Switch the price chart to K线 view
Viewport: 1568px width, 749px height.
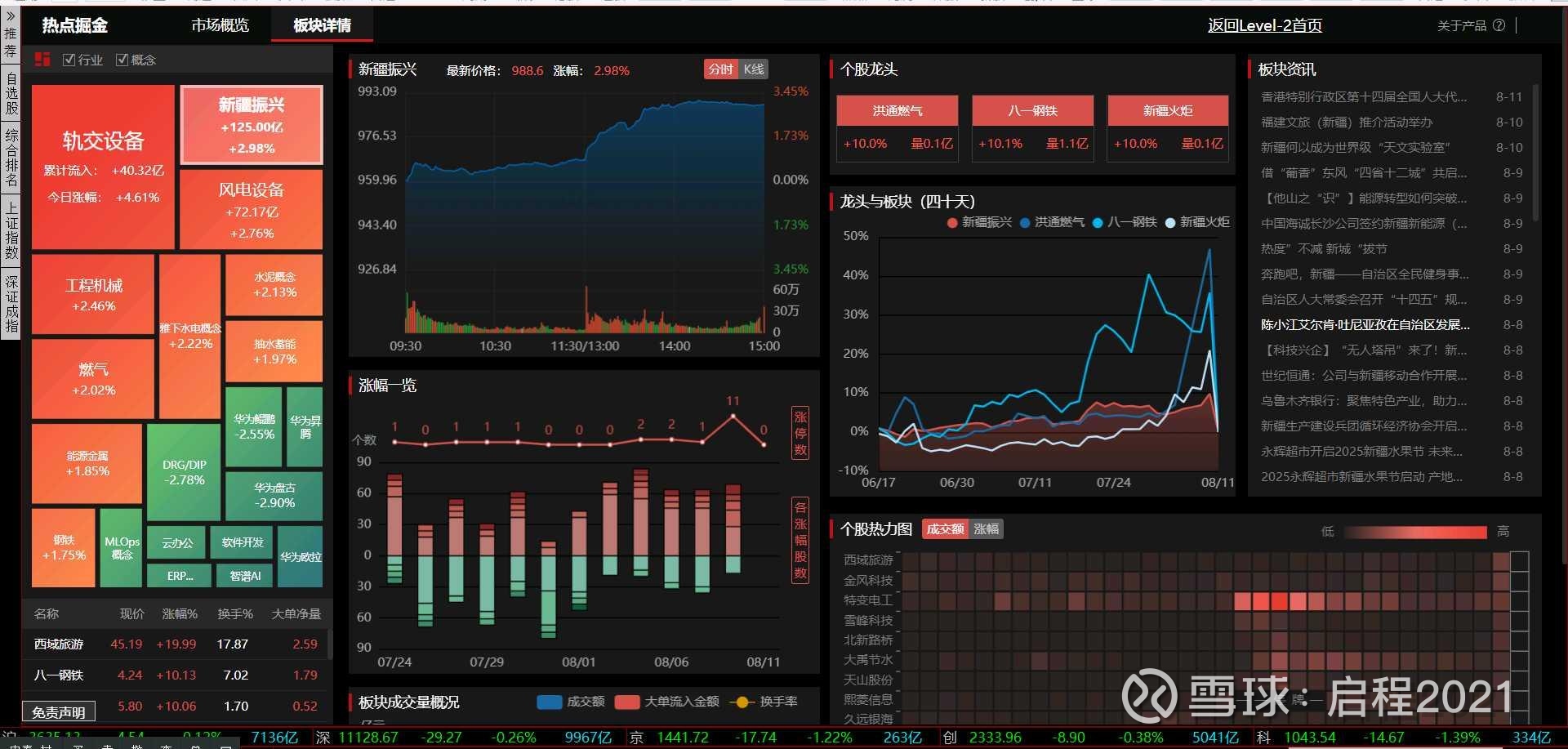tap(753, 69)
